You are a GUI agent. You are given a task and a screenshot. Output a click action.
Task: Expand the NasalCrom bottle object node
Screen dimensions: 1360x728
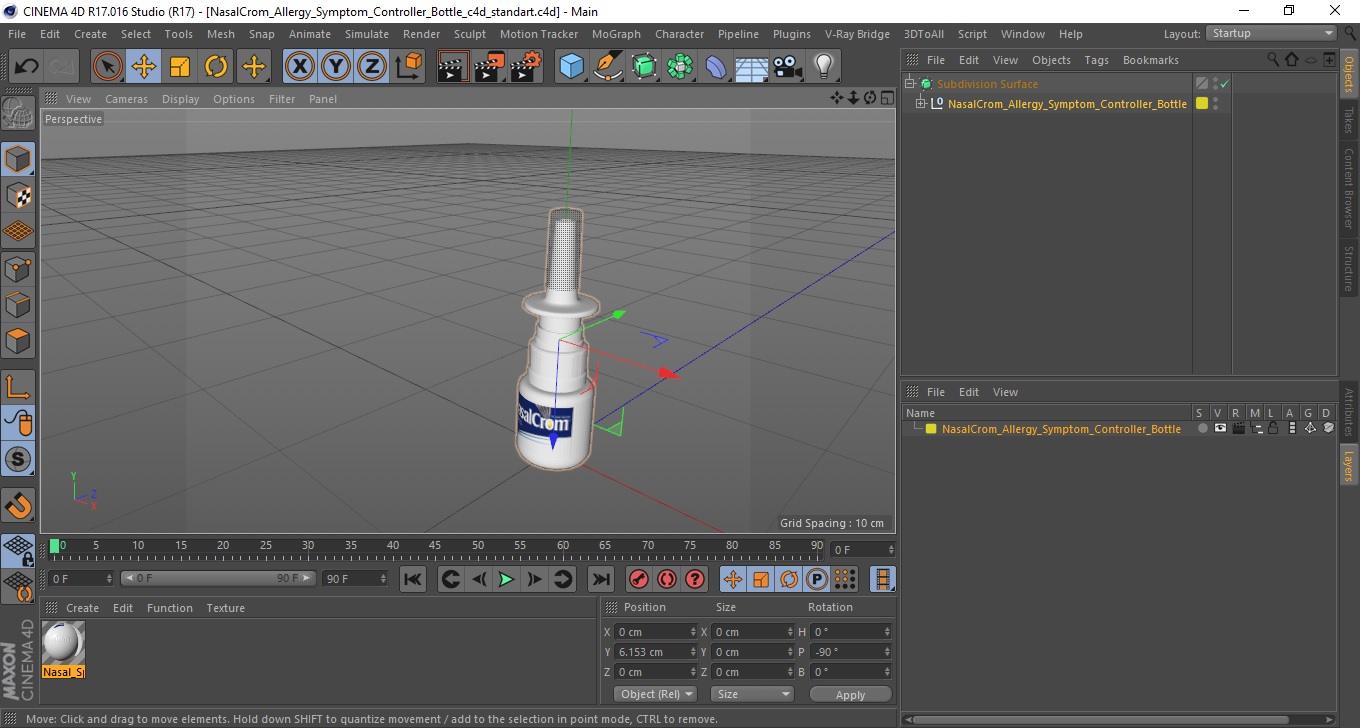pos(921,103)
